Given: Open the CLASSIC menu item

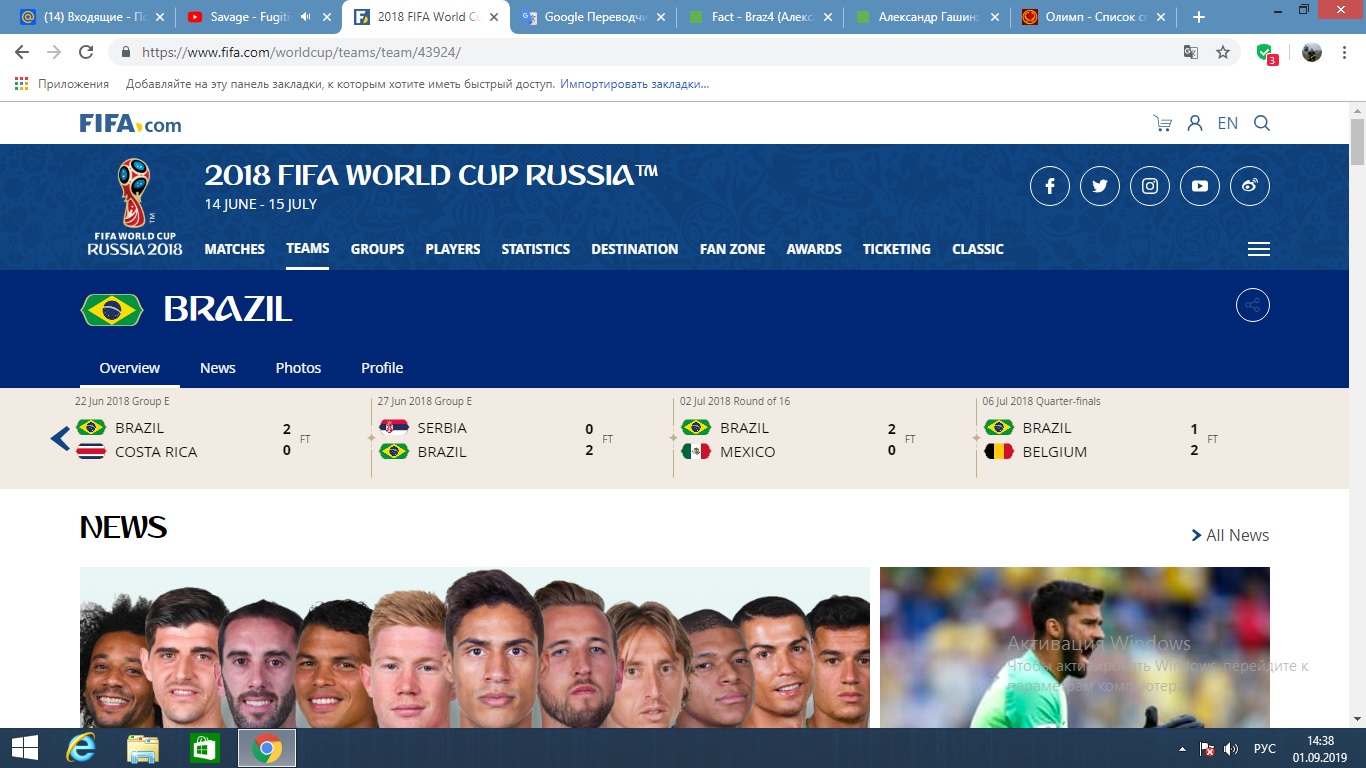Looking at the screenshot, I should [x=978, y=249].
